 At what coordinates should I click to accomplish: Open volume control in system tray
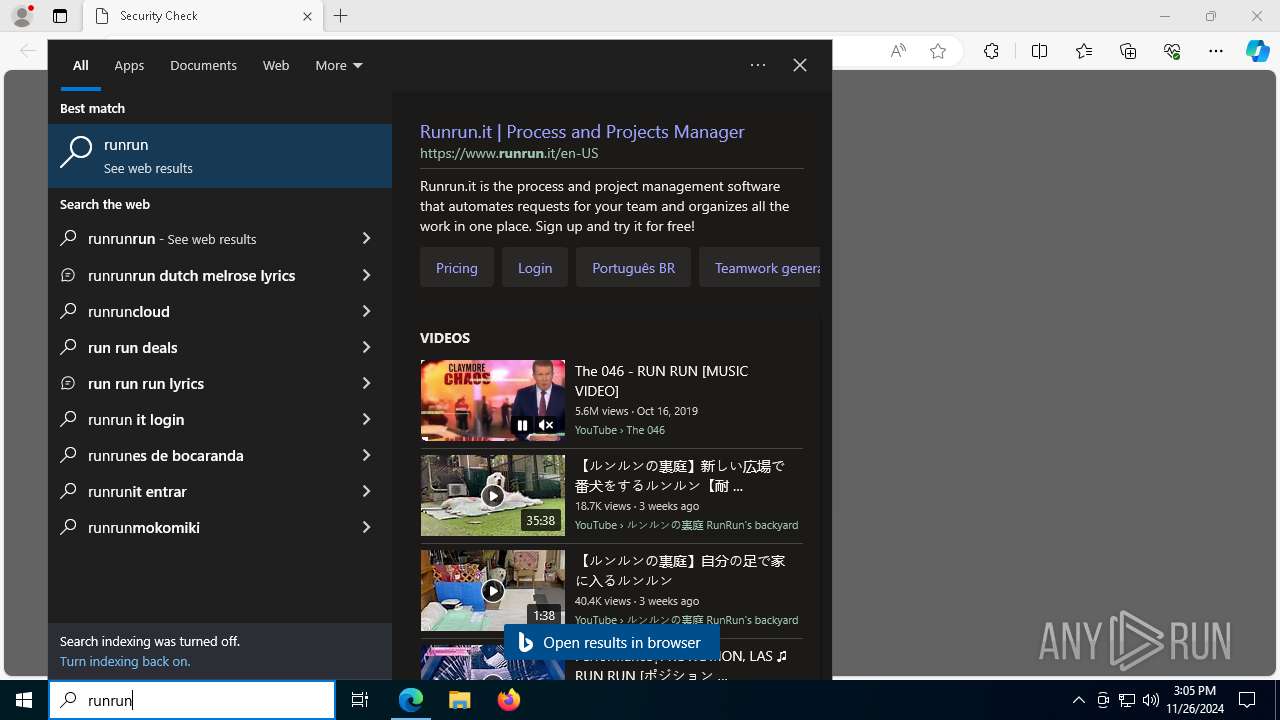[x=1151, y=700]
